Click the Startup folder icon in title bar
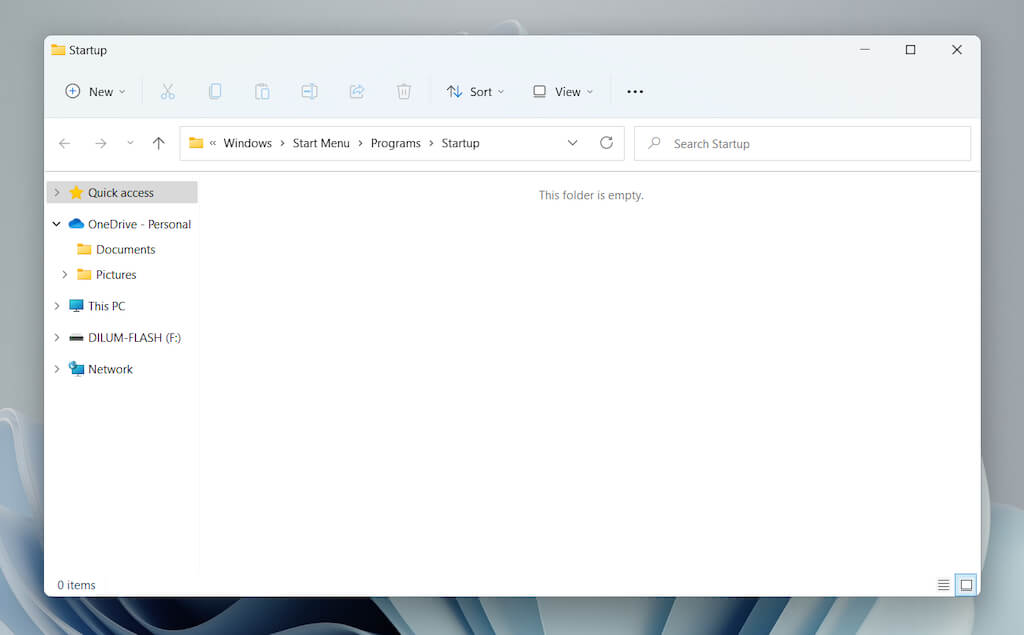Viewport: 1024px width, 635px height. [58, 50]
